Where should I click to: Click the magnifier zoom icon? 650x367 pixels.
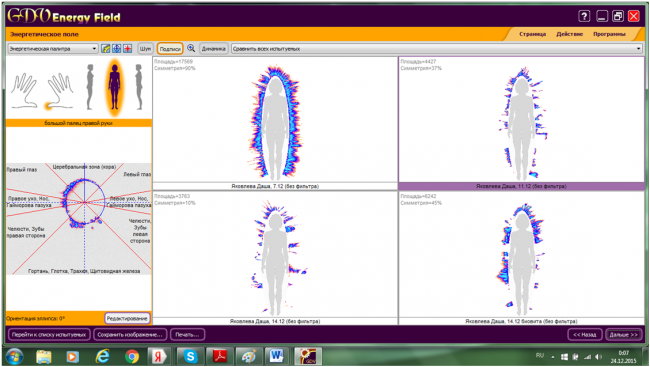point(191,49)
